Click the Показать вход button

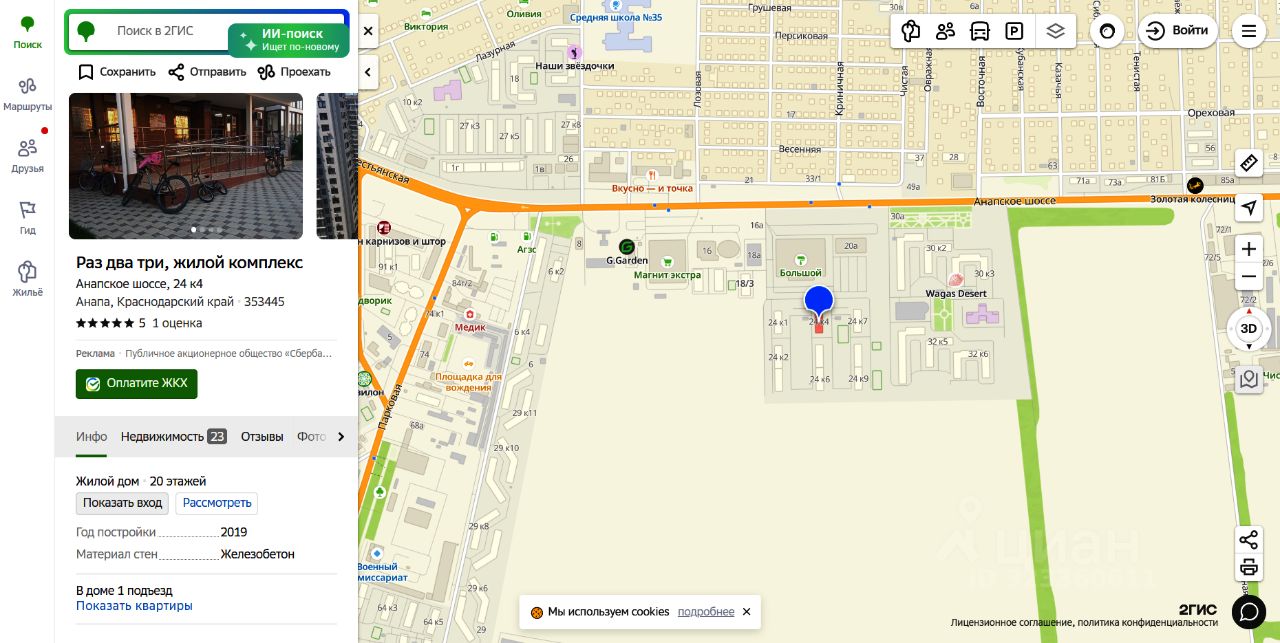(122, 503)
